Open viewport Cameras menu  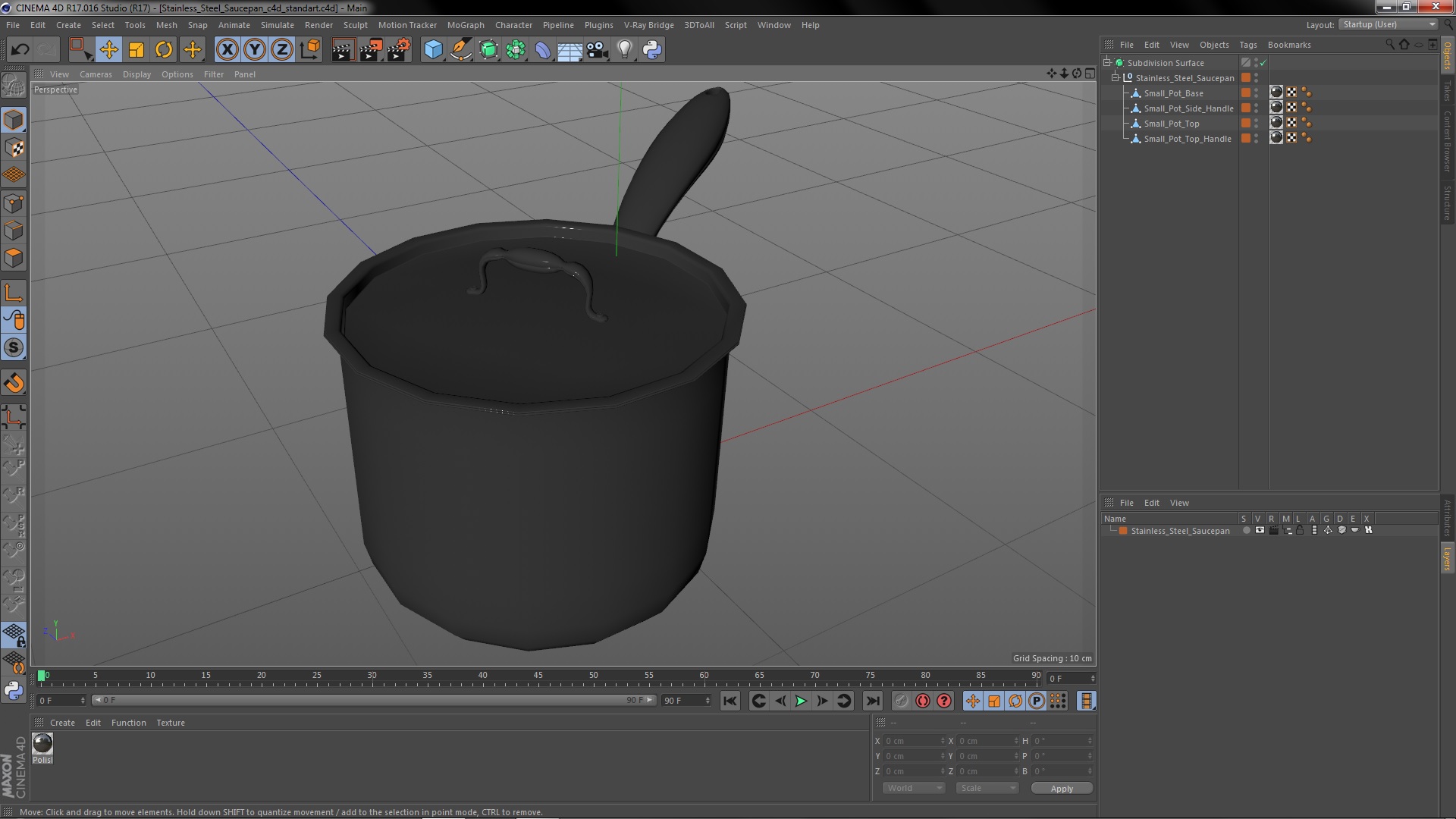(96, 74)
